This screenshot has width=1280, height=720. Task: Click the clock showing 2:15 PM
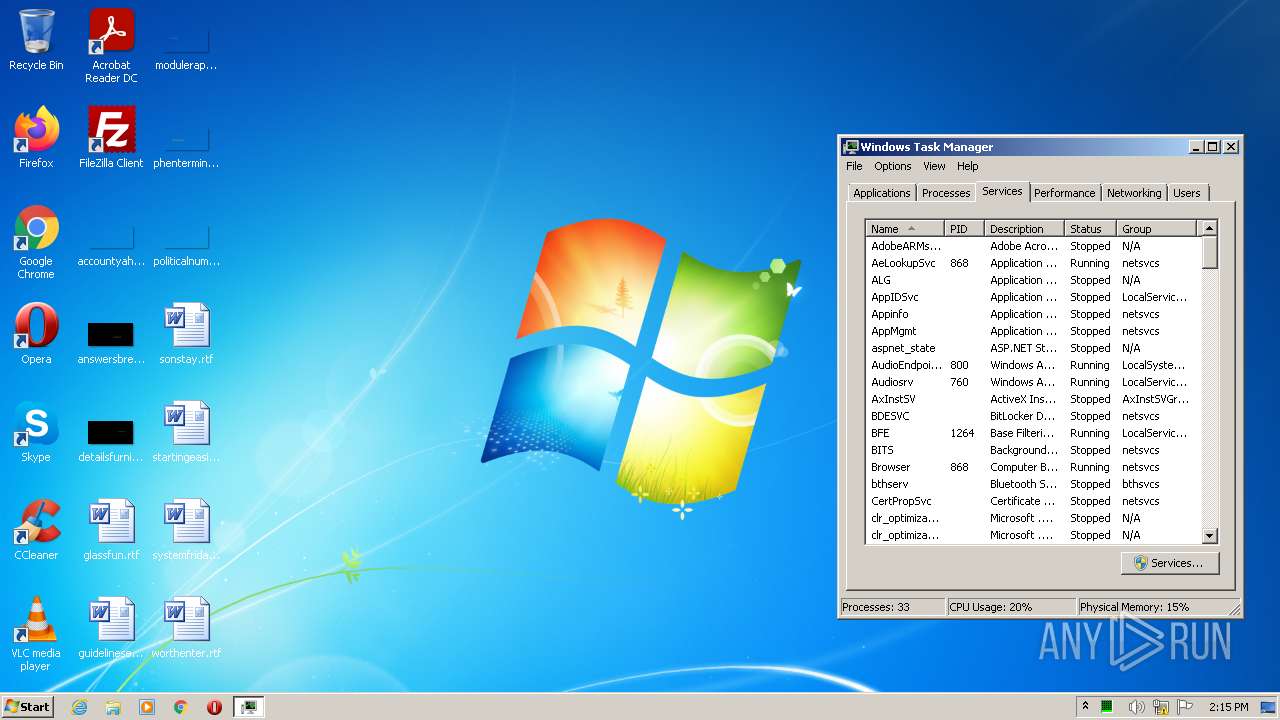pyautogui.click(x=1227, y=707)
